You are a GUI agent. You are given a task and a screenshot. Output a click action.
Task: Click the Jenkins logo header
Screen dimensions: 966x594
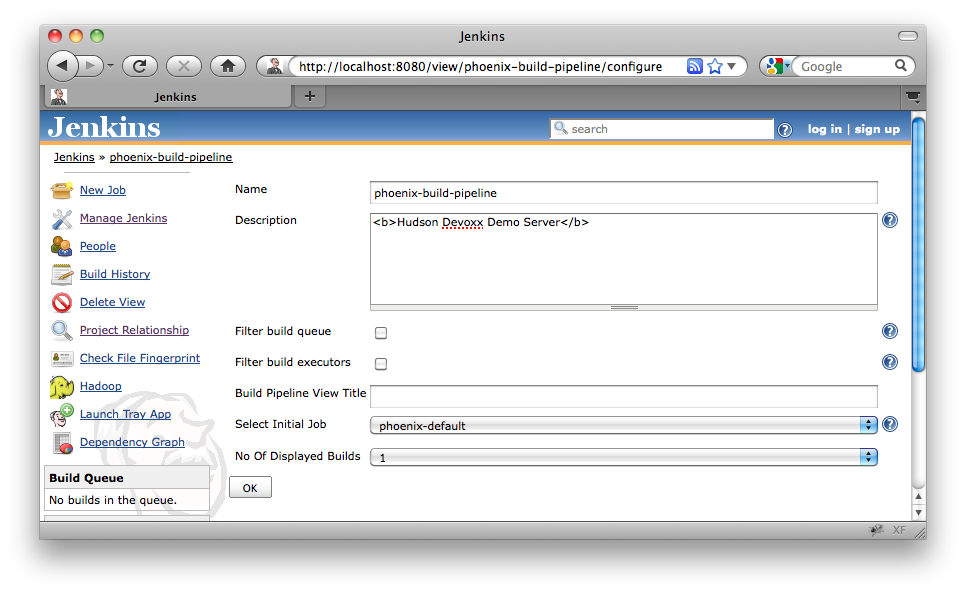104,128
